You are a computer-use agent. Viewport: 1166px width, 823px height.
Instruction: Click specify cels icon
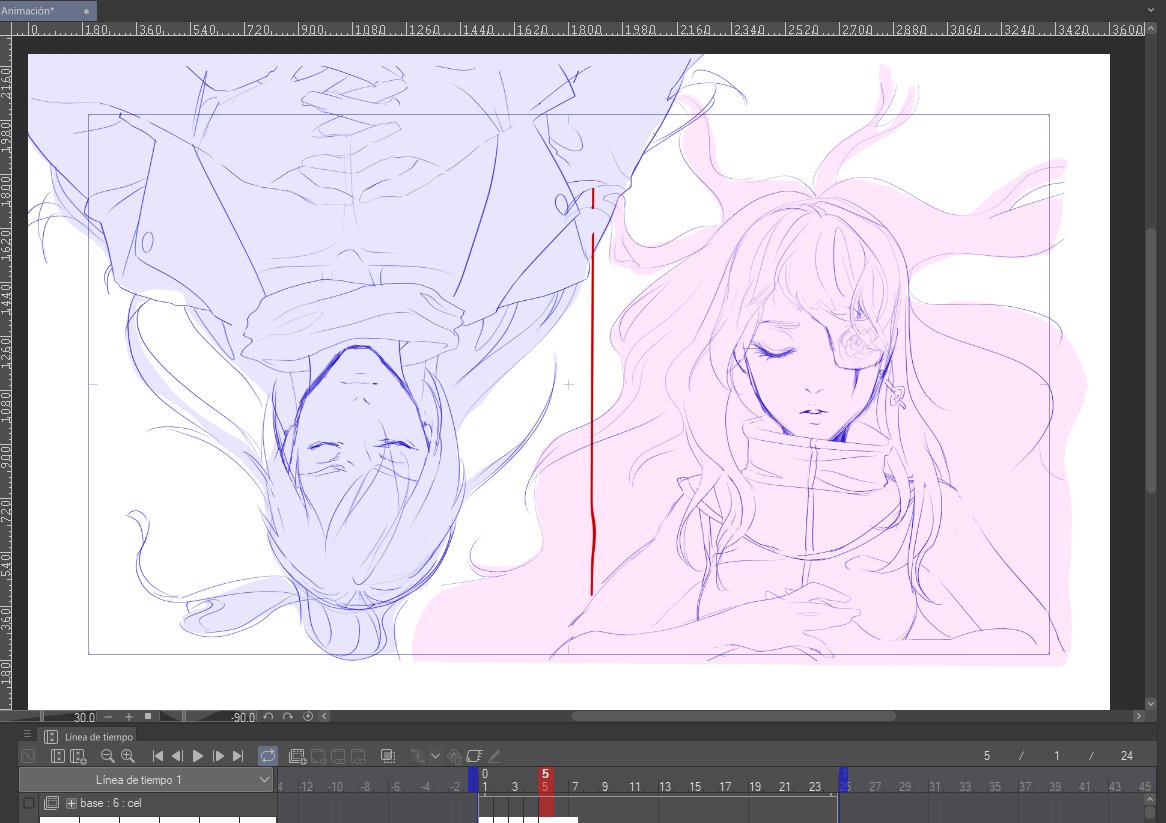point(338,756)
